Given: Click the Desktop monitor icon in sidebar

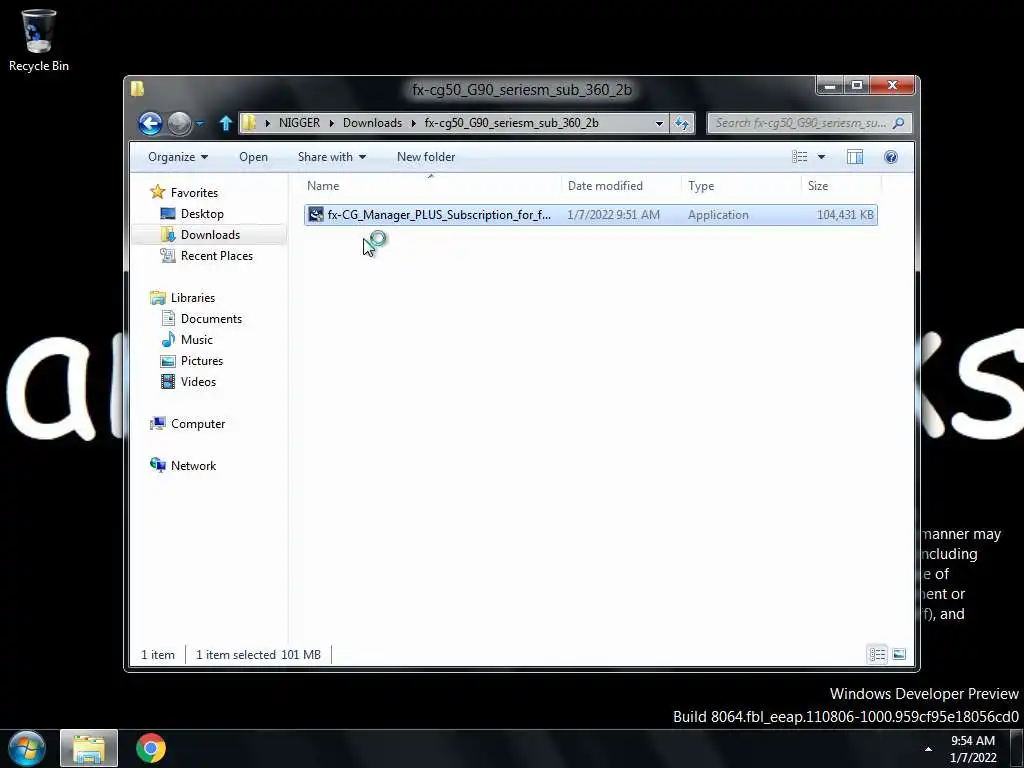Looking at the screenshot, I should 168,214.
